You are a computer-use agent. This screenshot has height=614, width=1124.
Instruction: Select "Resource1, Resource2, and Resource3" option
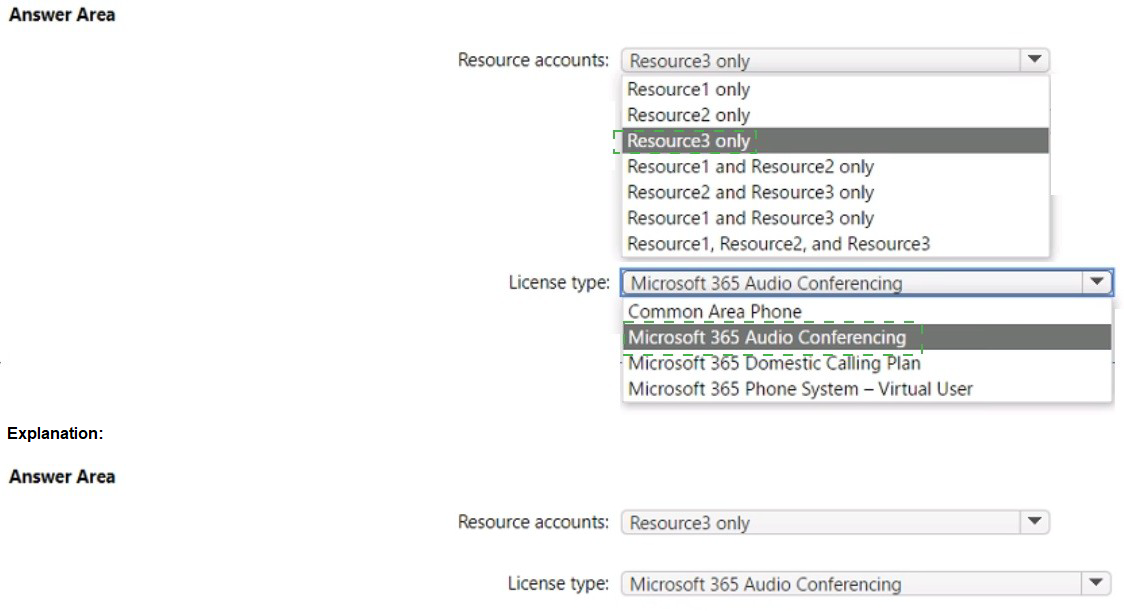[x=778, y=243]
